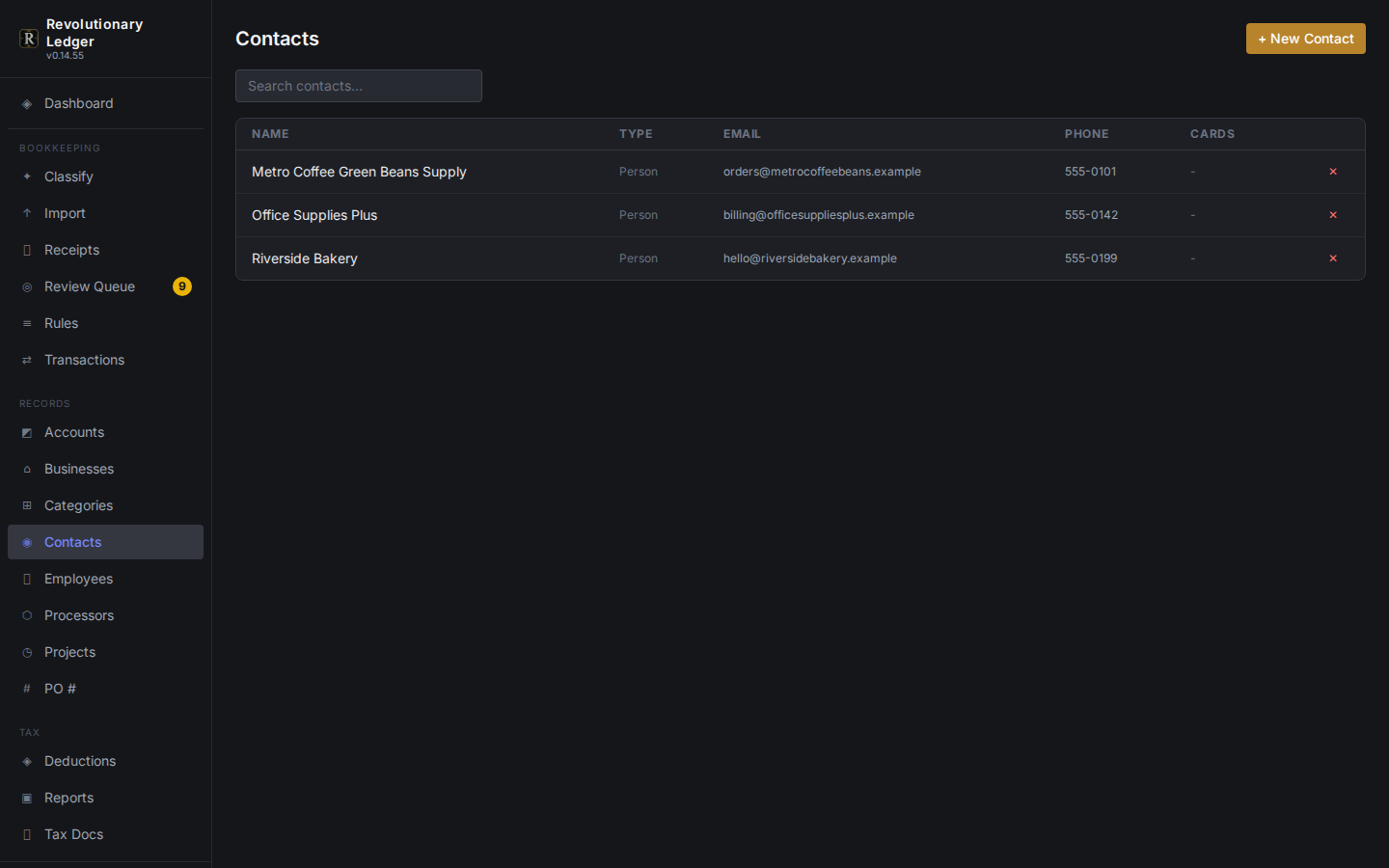The width and height of the screenshot is (1389, 868).
Task: Click email billing@officesuppliesplus.example
Action: pyautogui.click(x=819, y=215)
